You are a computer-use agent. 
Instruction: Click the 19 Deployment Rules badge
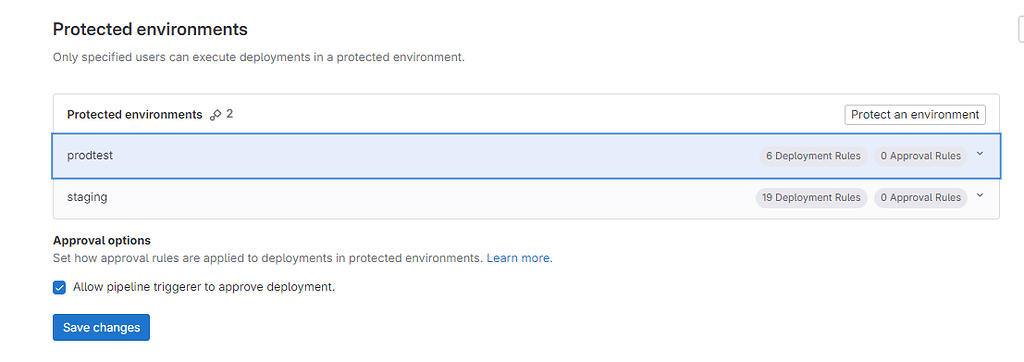pos(811,197)
